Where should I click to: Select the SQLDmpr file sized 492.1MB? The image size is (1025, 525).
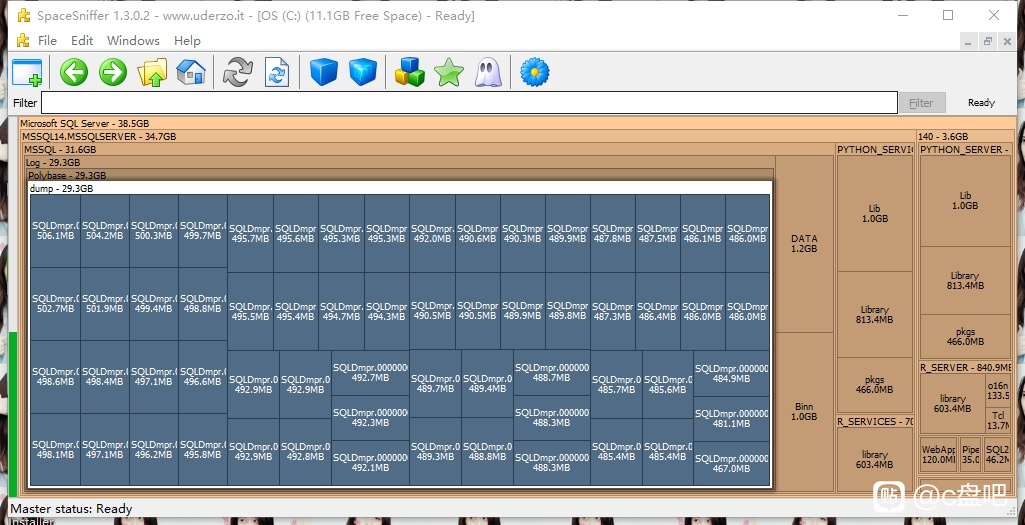tap(371, 463)
